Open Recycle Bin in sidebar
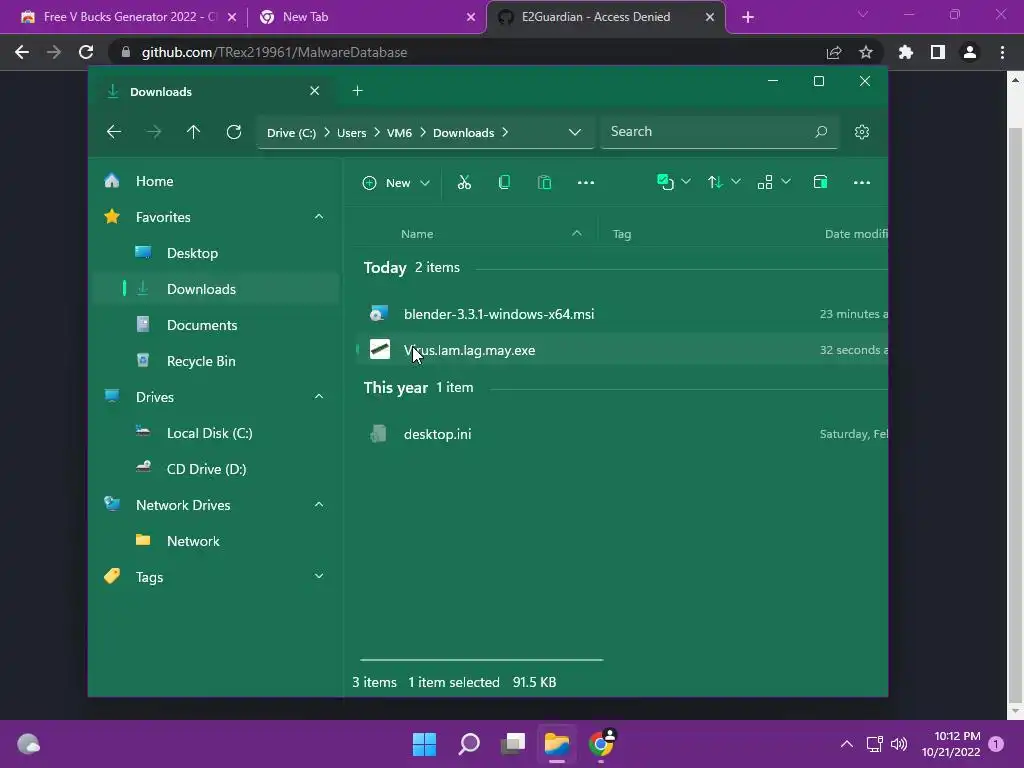The width and height of the screenshot is (1024, 768). click(216, 360)
